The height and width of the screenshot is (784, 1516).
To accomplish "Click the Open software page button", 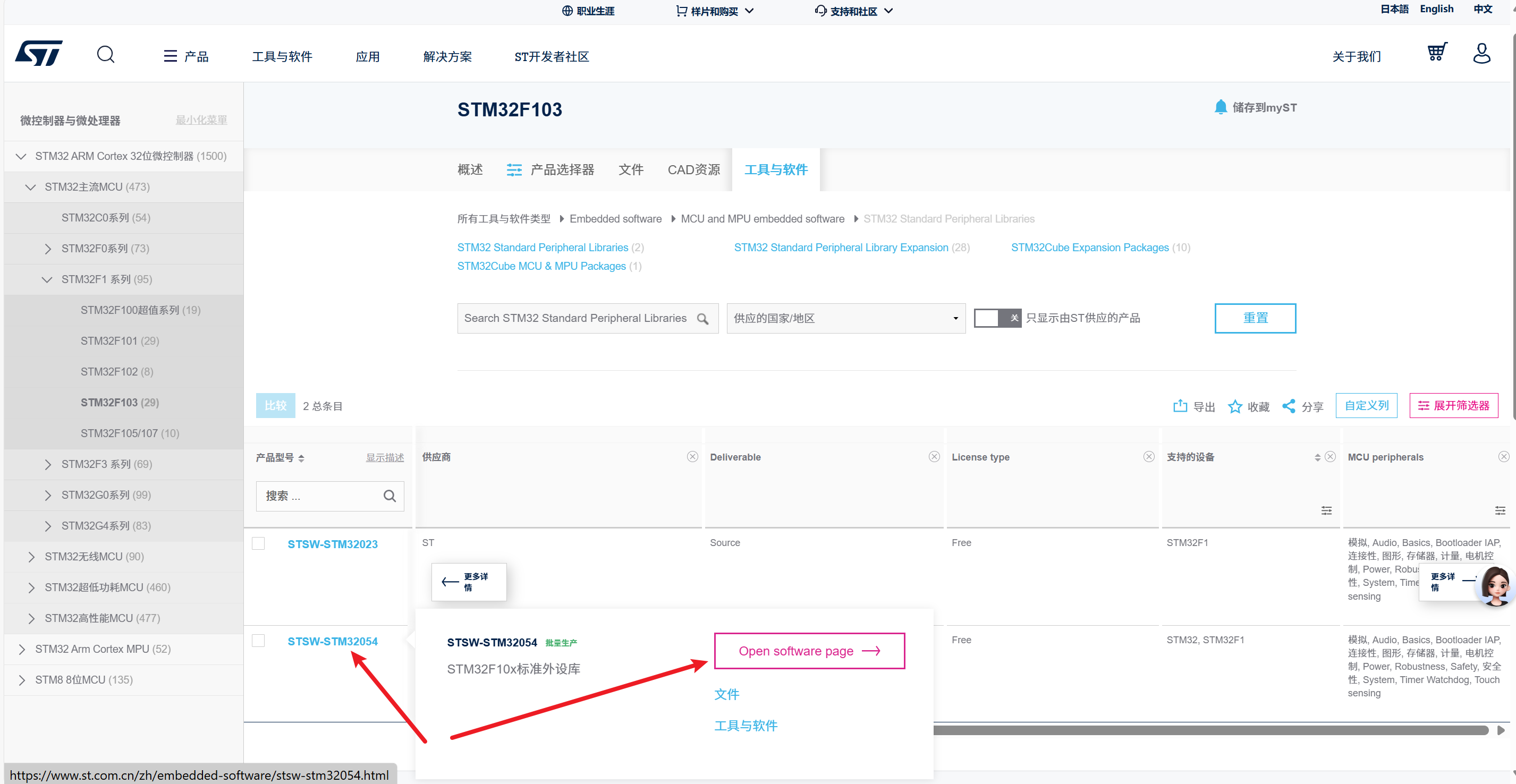I will (x=809, y=651).
